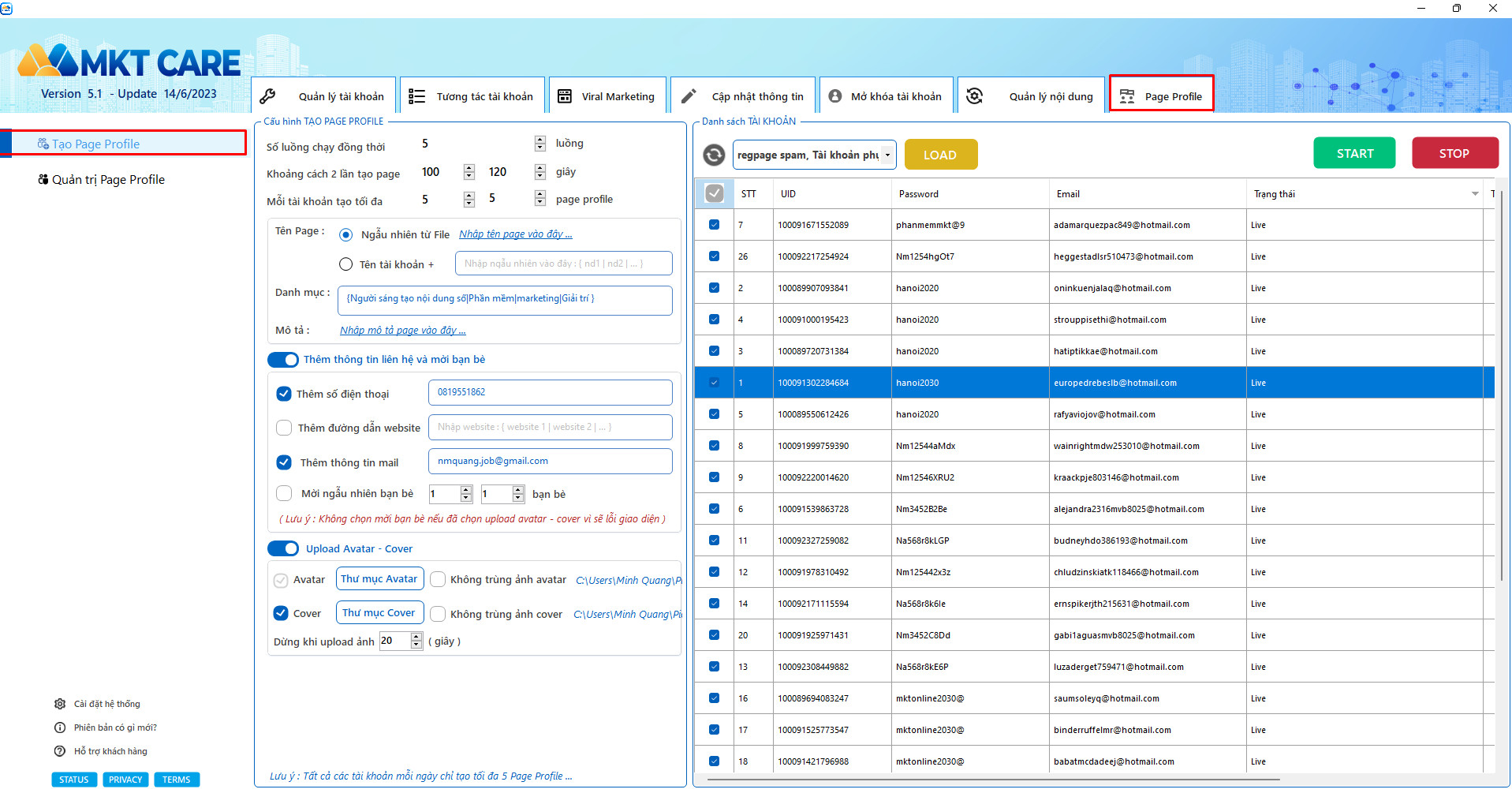The height and width of the screenshot is (793, 1512).
Task: Open the Tương tác tài khoản tab
Action: coord(472,96)
